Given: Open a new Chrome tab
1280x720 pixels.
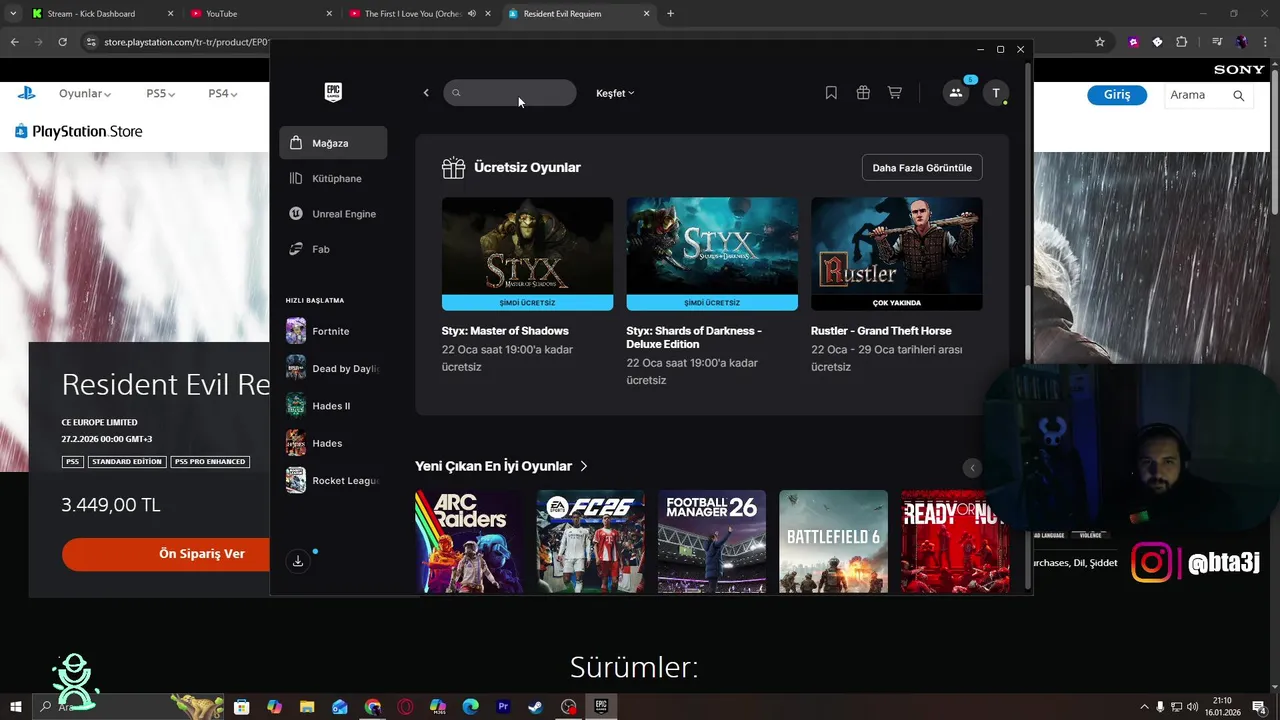Looking at the screenshot, I should pos(670,14).
